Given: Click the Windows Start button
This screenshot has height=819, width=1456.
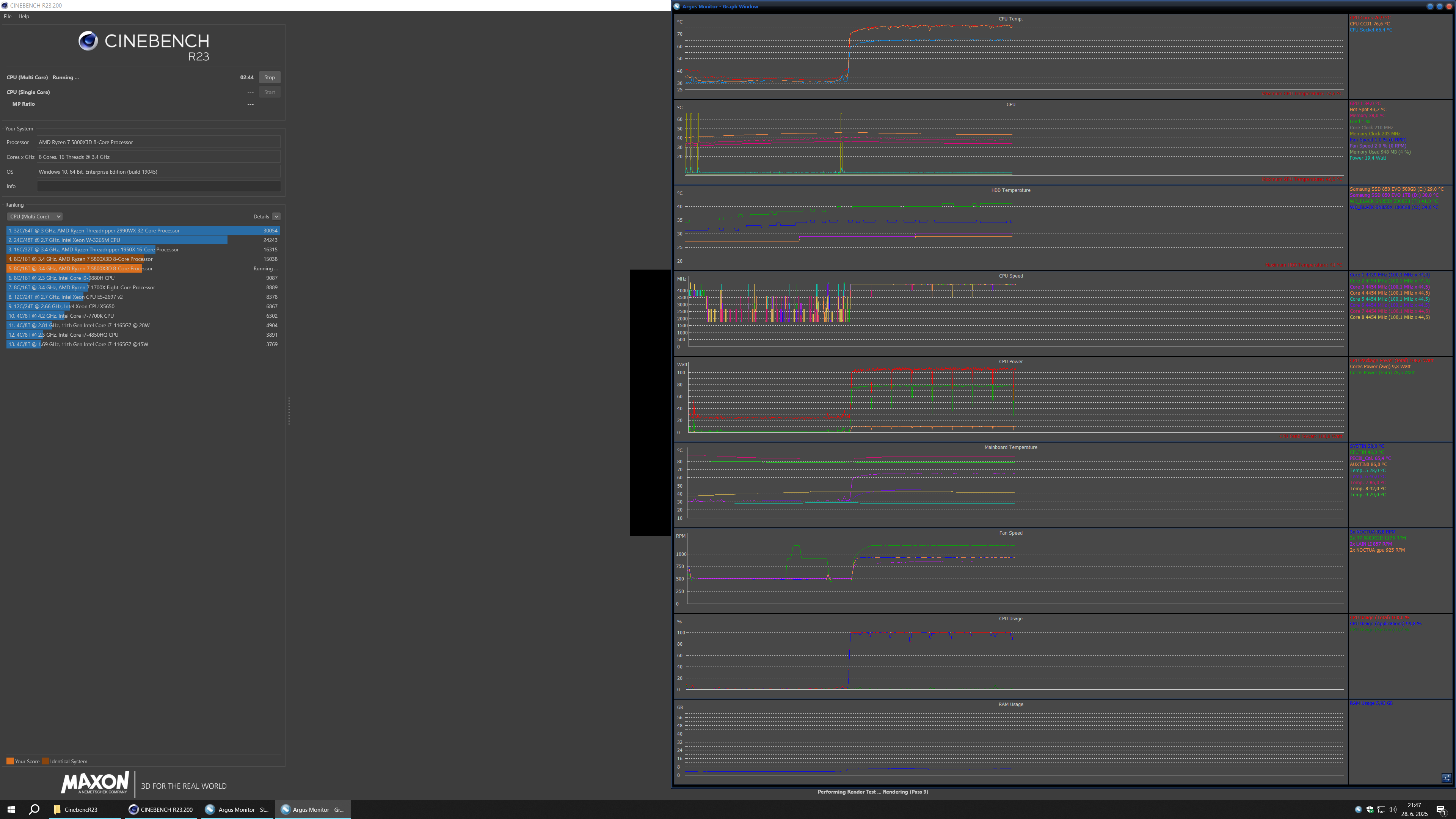Looking at the screenshot, I should [11, 810].
